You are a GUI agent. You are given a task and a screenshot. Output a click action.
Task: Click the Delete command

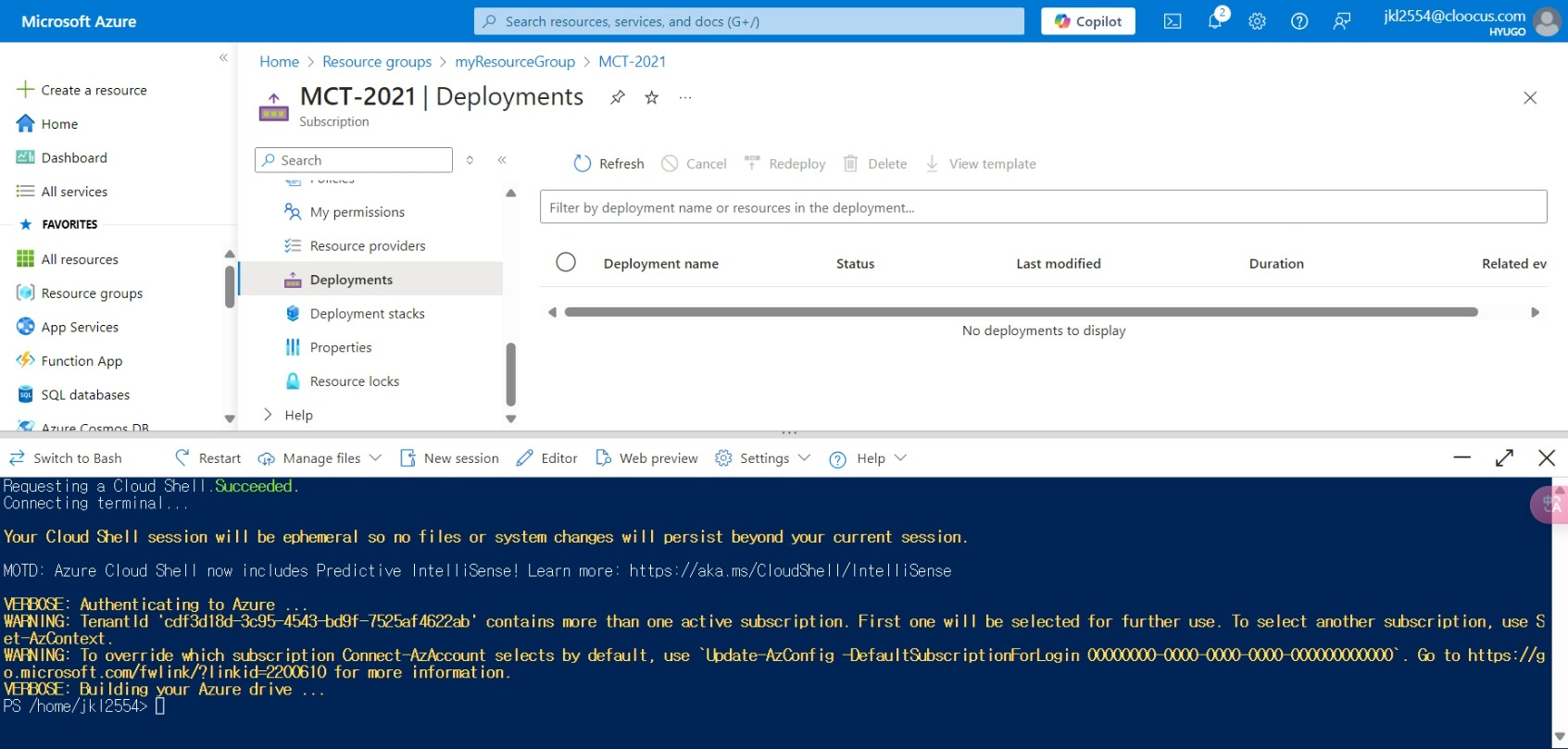[x=875, y=164]
